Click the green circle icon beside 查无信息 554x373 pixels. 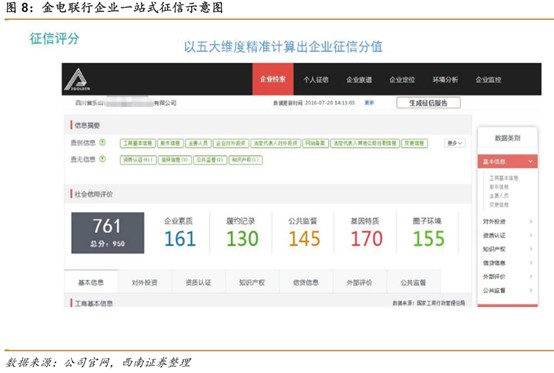[102, 159]
